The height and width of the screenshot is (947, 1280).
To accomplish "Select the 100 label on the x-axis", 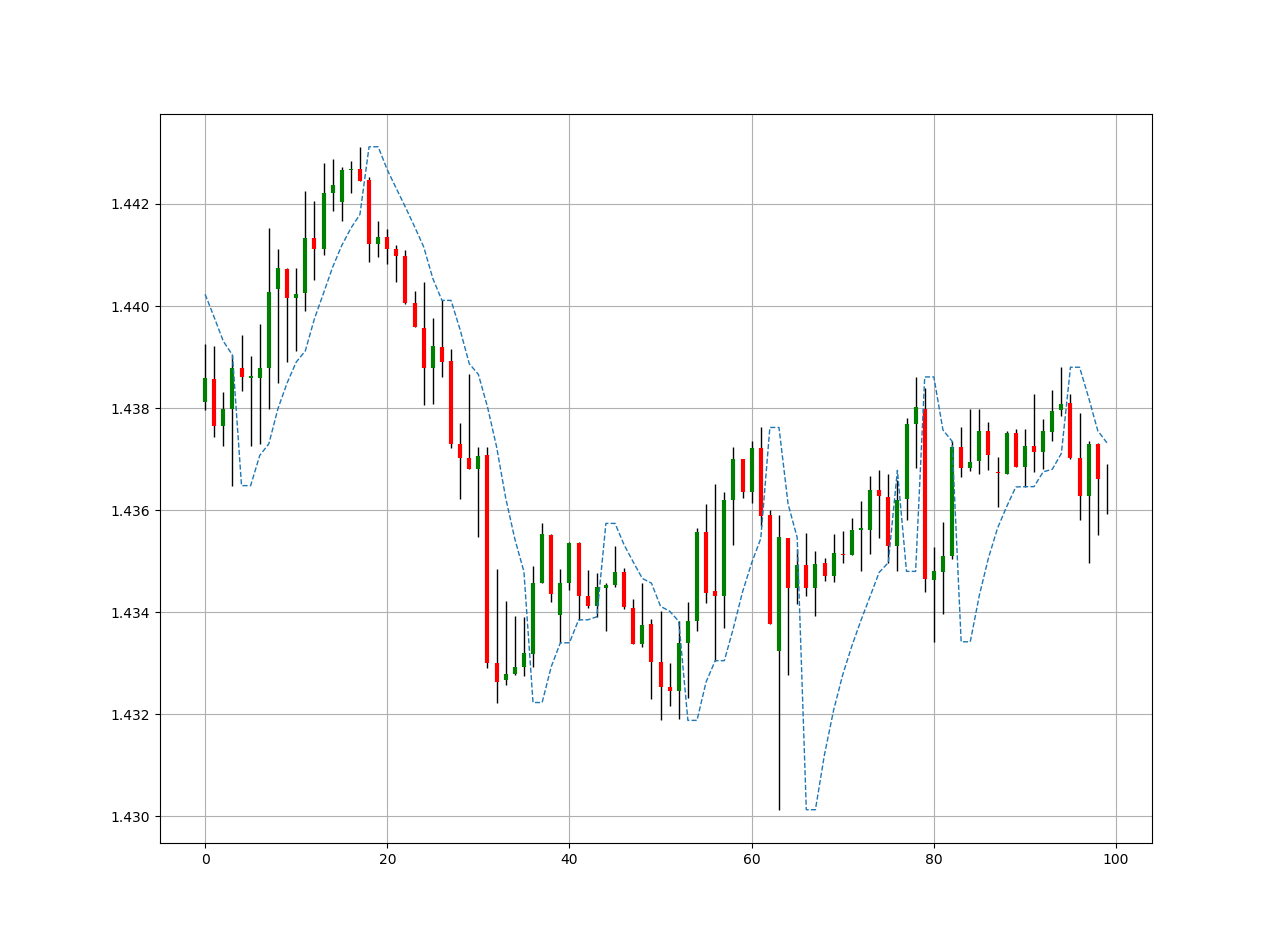I will pos(1115,858).
